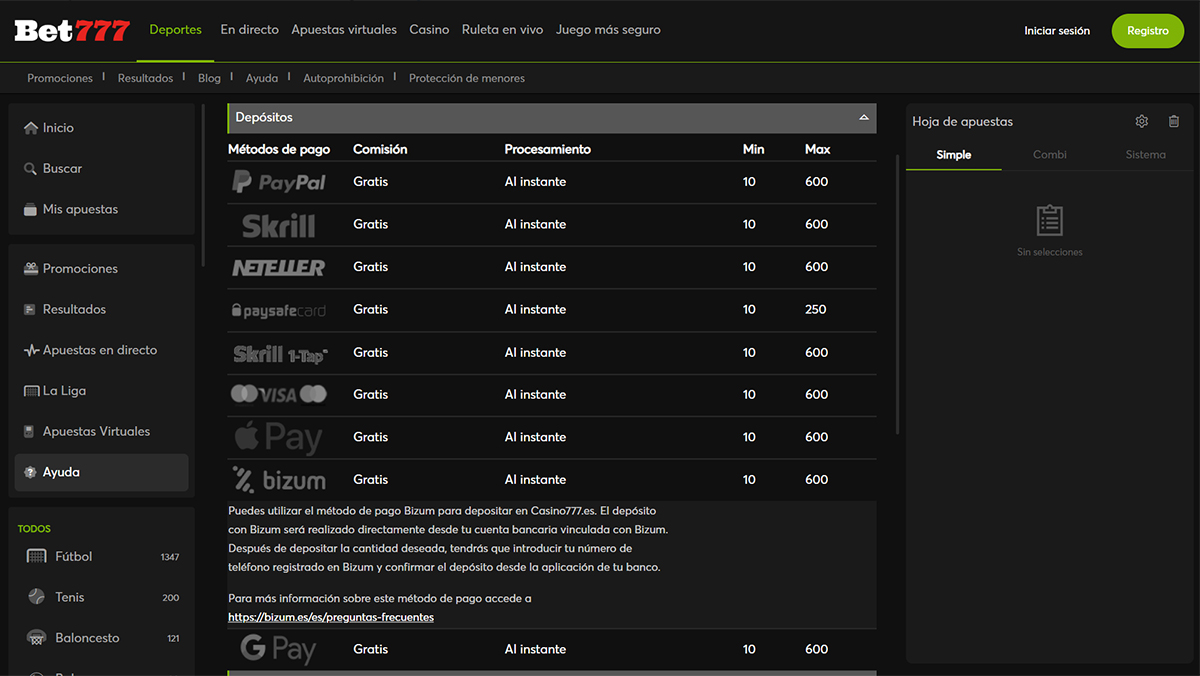
Task: Click the PayPal logo
Action: click(x=279, y=182)
